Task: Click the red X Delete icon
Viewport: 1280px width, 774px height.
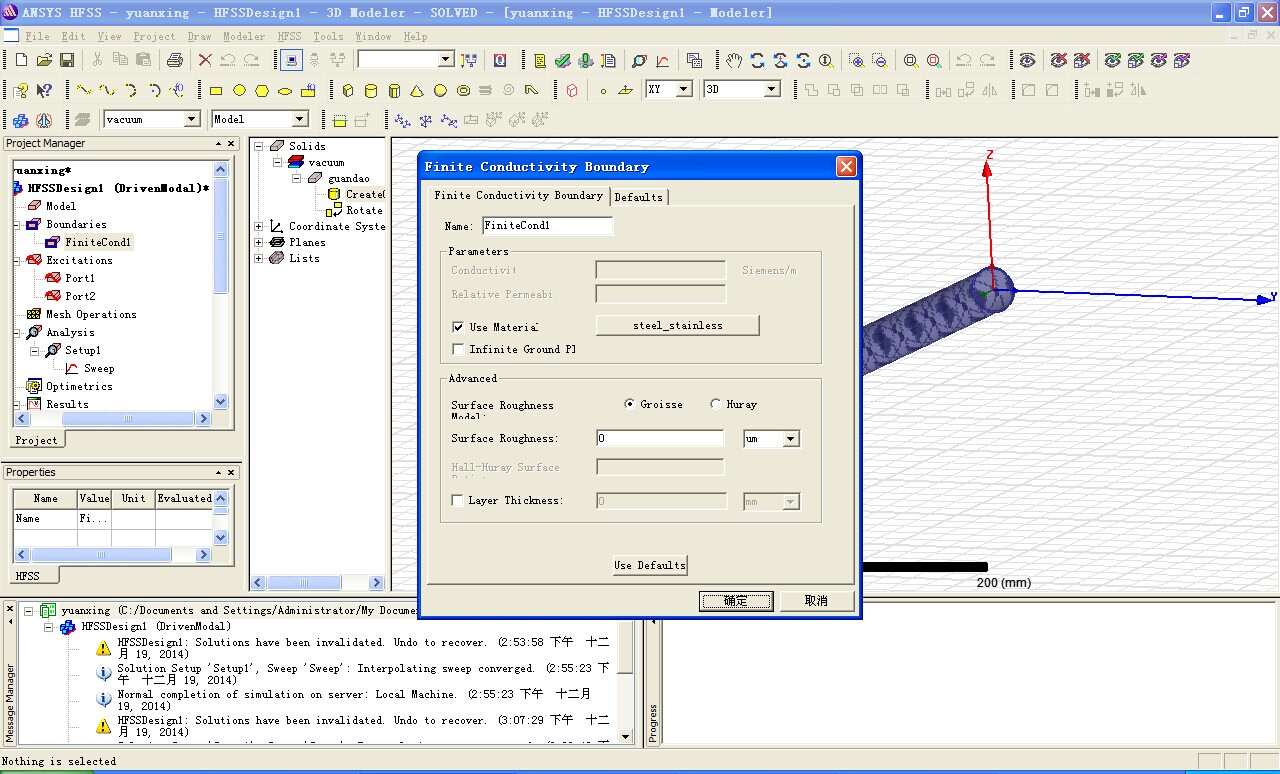Action: pos(205,60)
